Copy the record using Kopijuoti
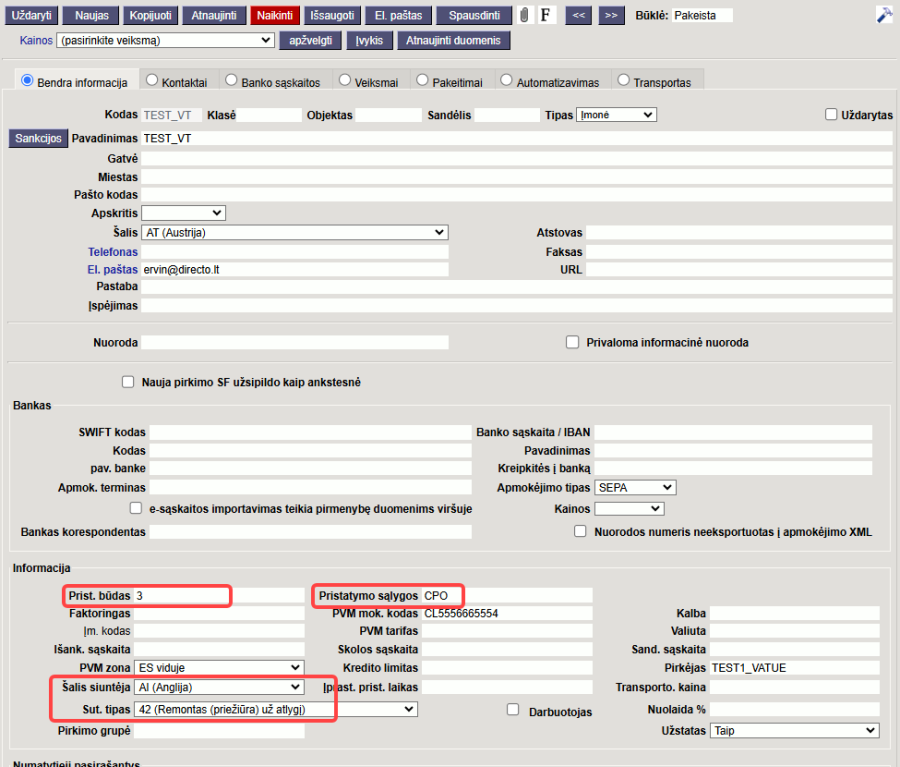The height and width of the screenshot is (767, 900). 150,16
